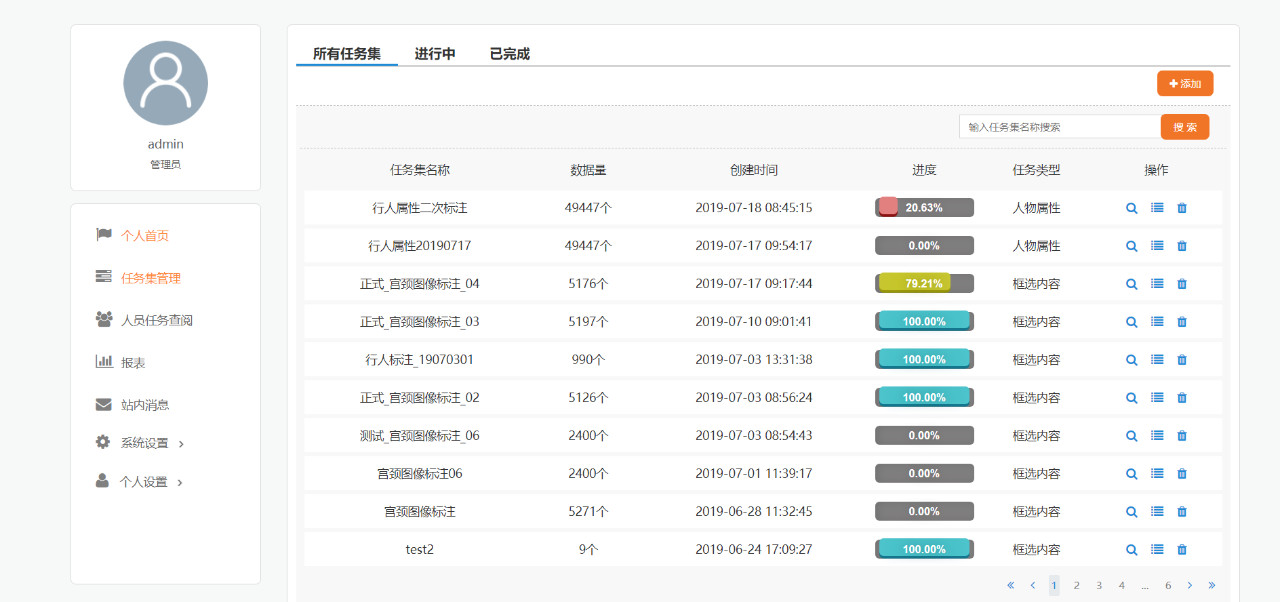
Task: View details of 行人标注_19070301 with magnifier
Action: [x=1132, y=360]
